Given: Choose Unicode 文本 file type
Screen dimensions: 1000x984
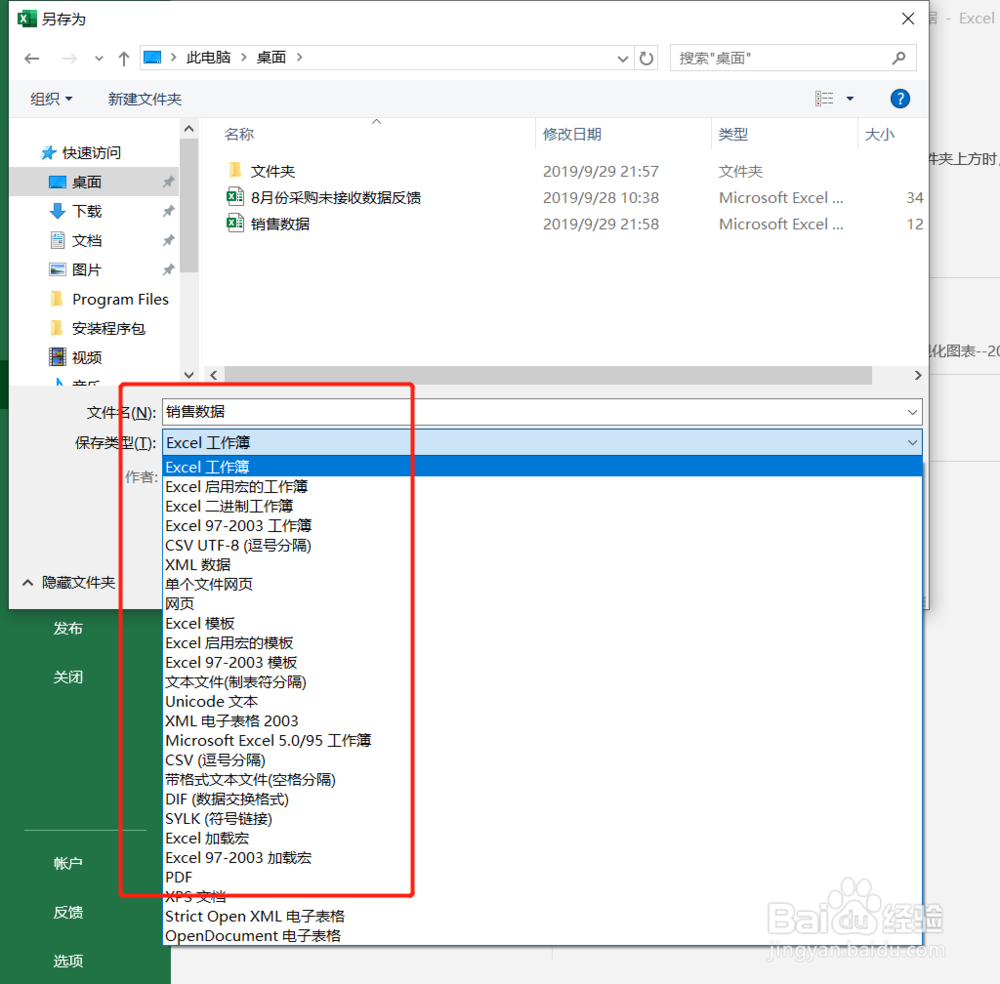Looking at the screenshot, I should point(211,701).
